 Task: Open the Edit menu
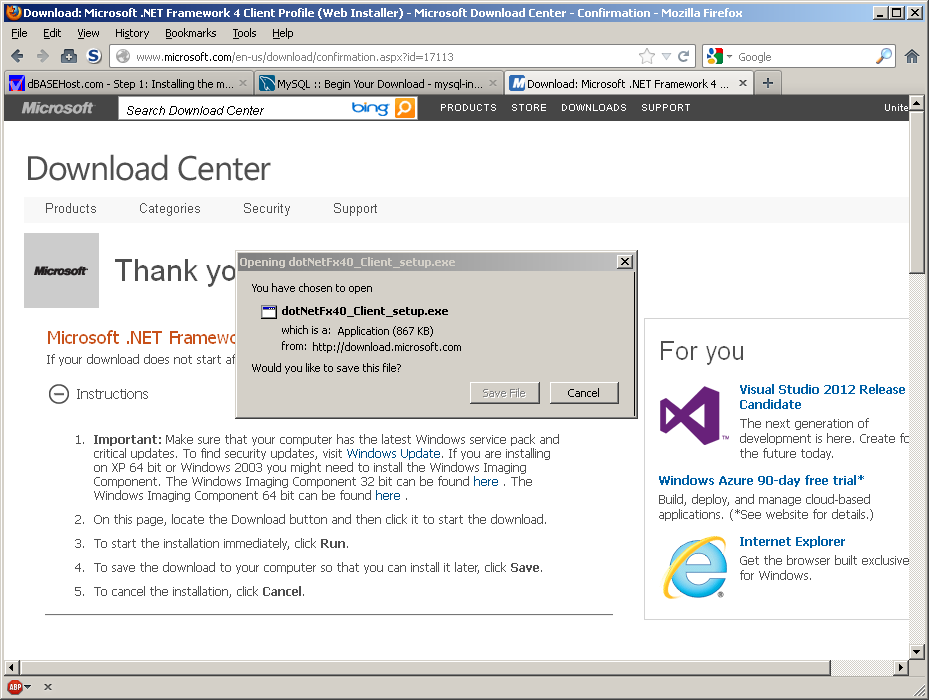[52, 33]
